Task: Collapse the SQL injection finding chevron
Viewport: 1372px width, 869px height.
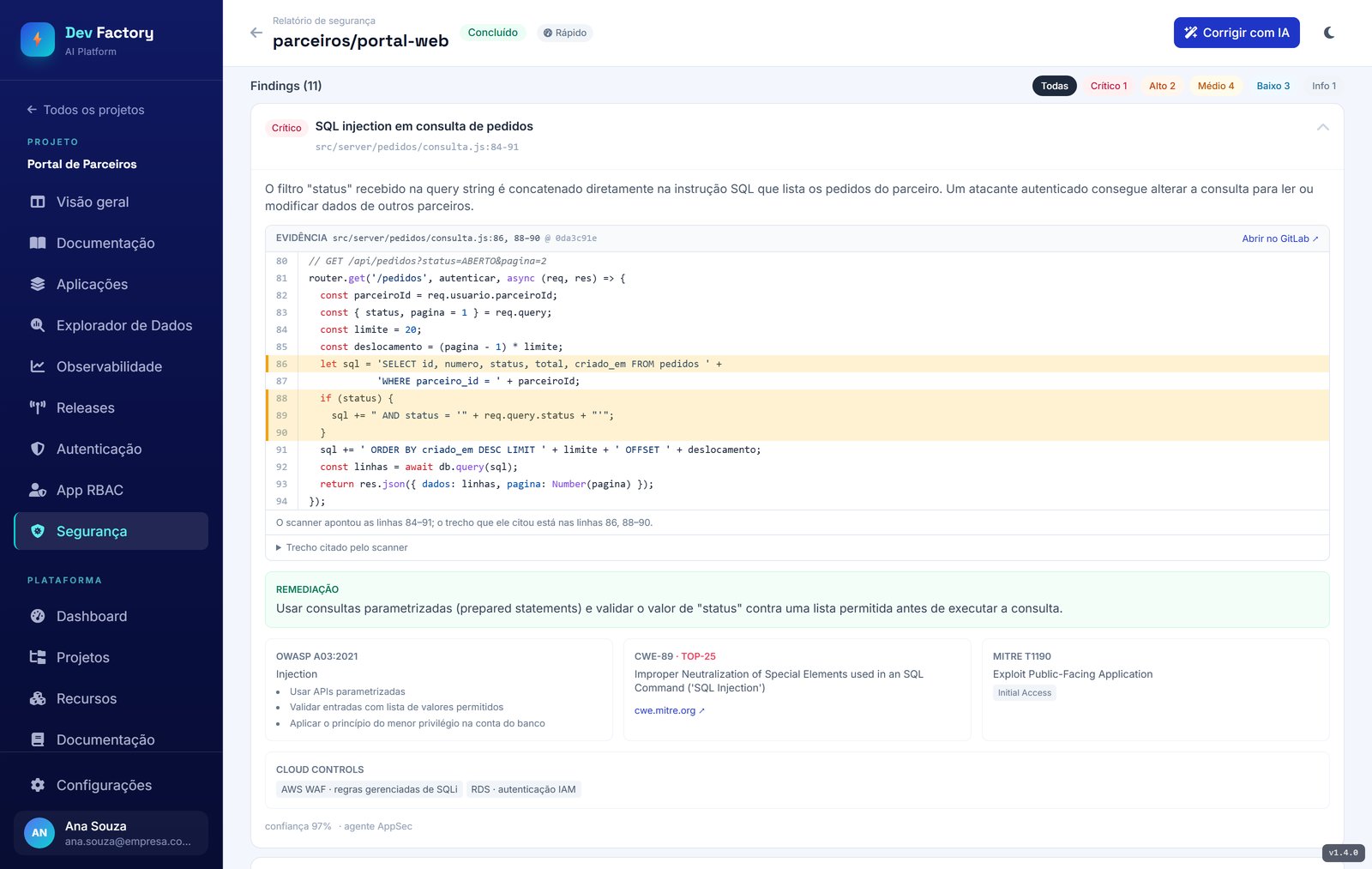Action: pyautogui.click(x=1323, y=127)
